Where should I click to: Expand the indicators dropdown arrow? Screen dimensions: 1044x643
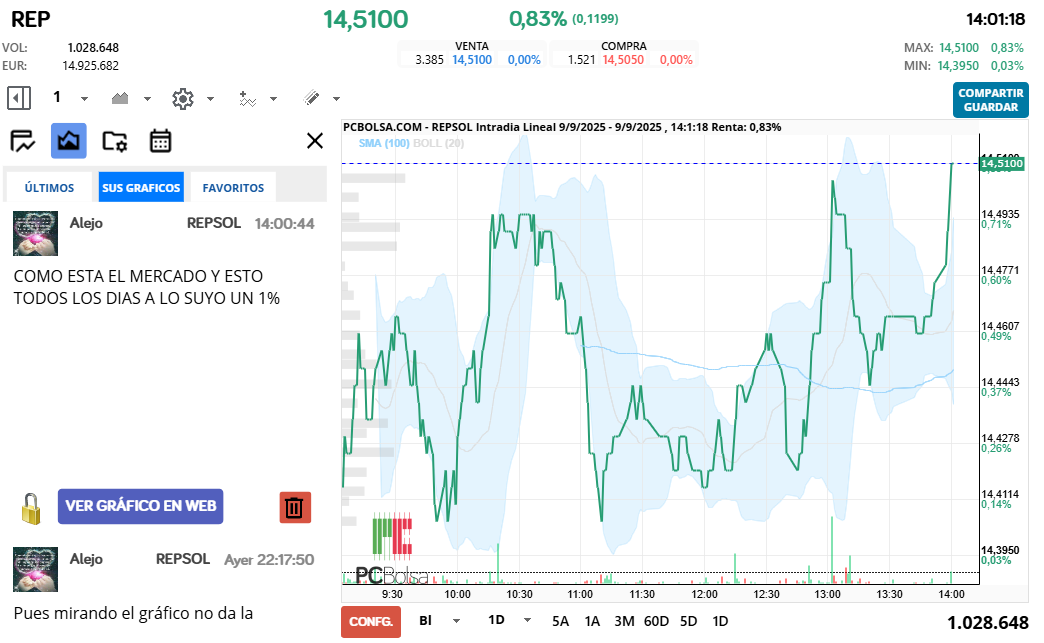274,99
